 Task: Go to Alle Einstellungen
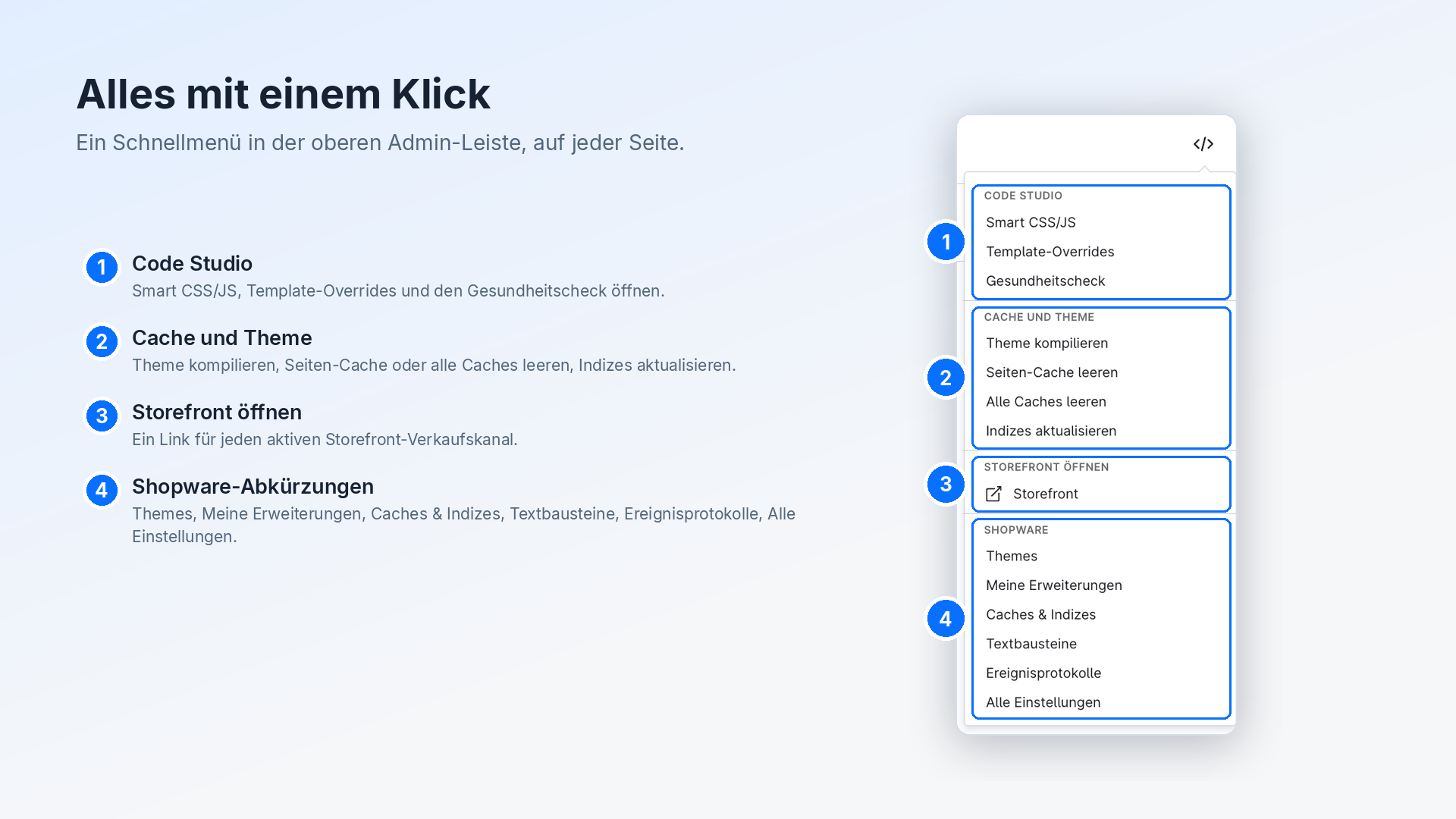1043,702
